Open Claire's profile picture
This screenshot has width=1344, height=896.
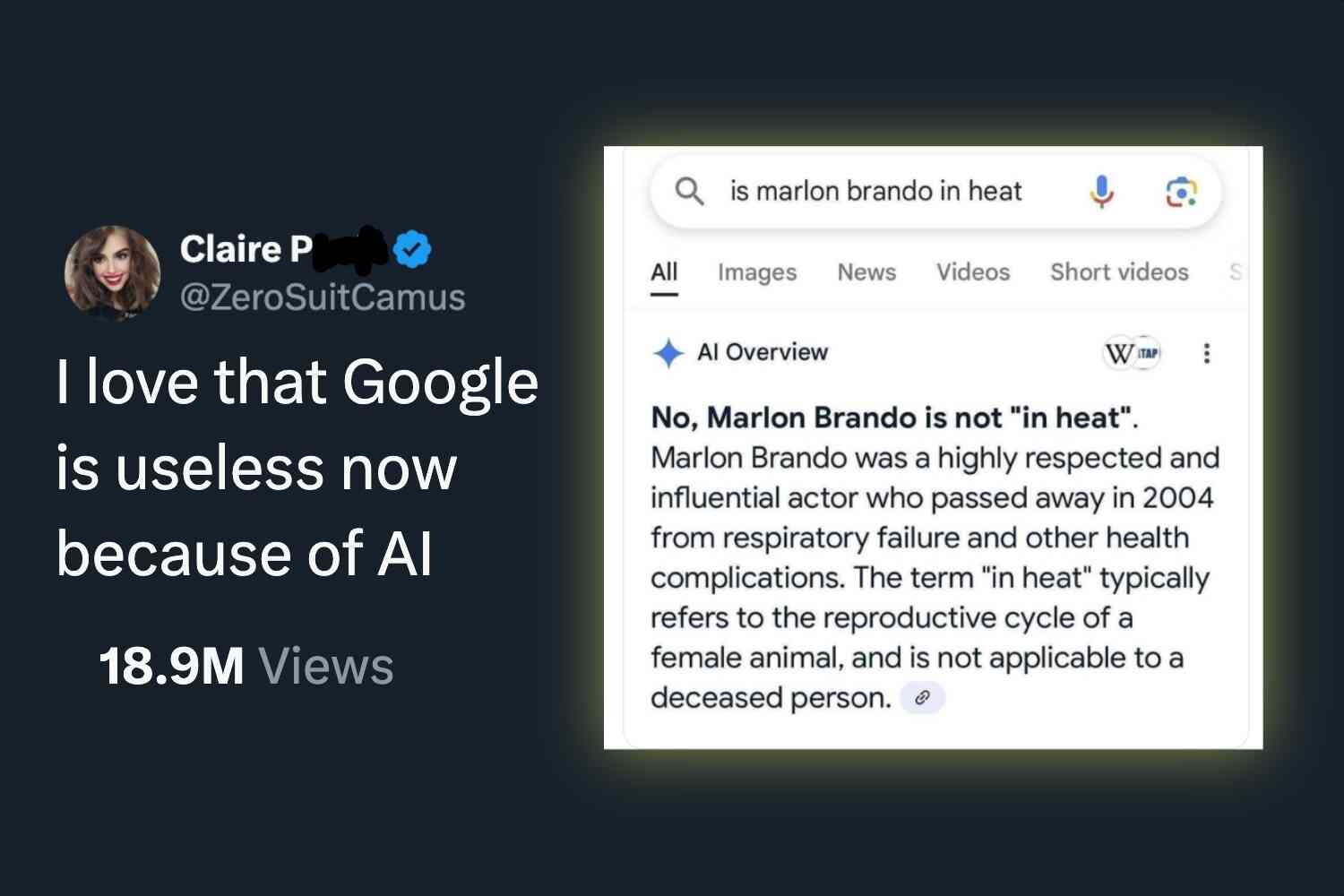112,272
